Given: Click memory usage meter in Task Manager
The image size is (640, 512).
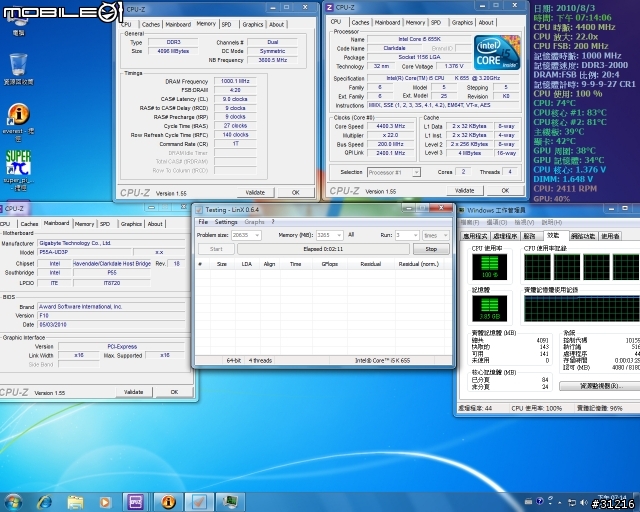Looking at the screenshot, I should 489,309.
